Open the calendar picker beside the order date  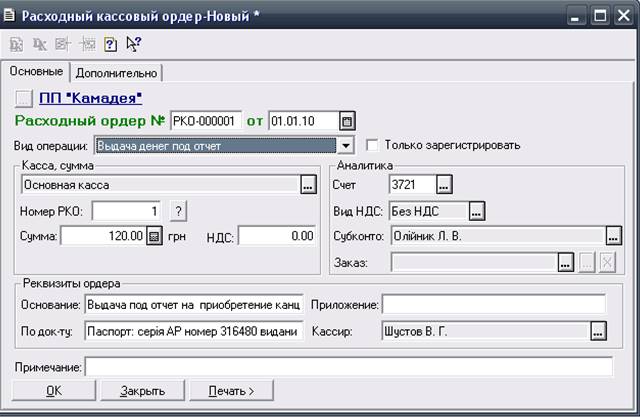(347, 122)
